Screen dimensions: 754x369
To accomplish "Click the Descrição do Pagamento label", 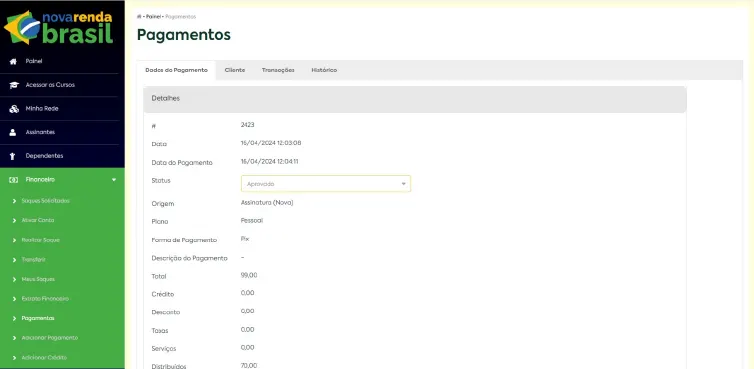I will tap(189, 258).
